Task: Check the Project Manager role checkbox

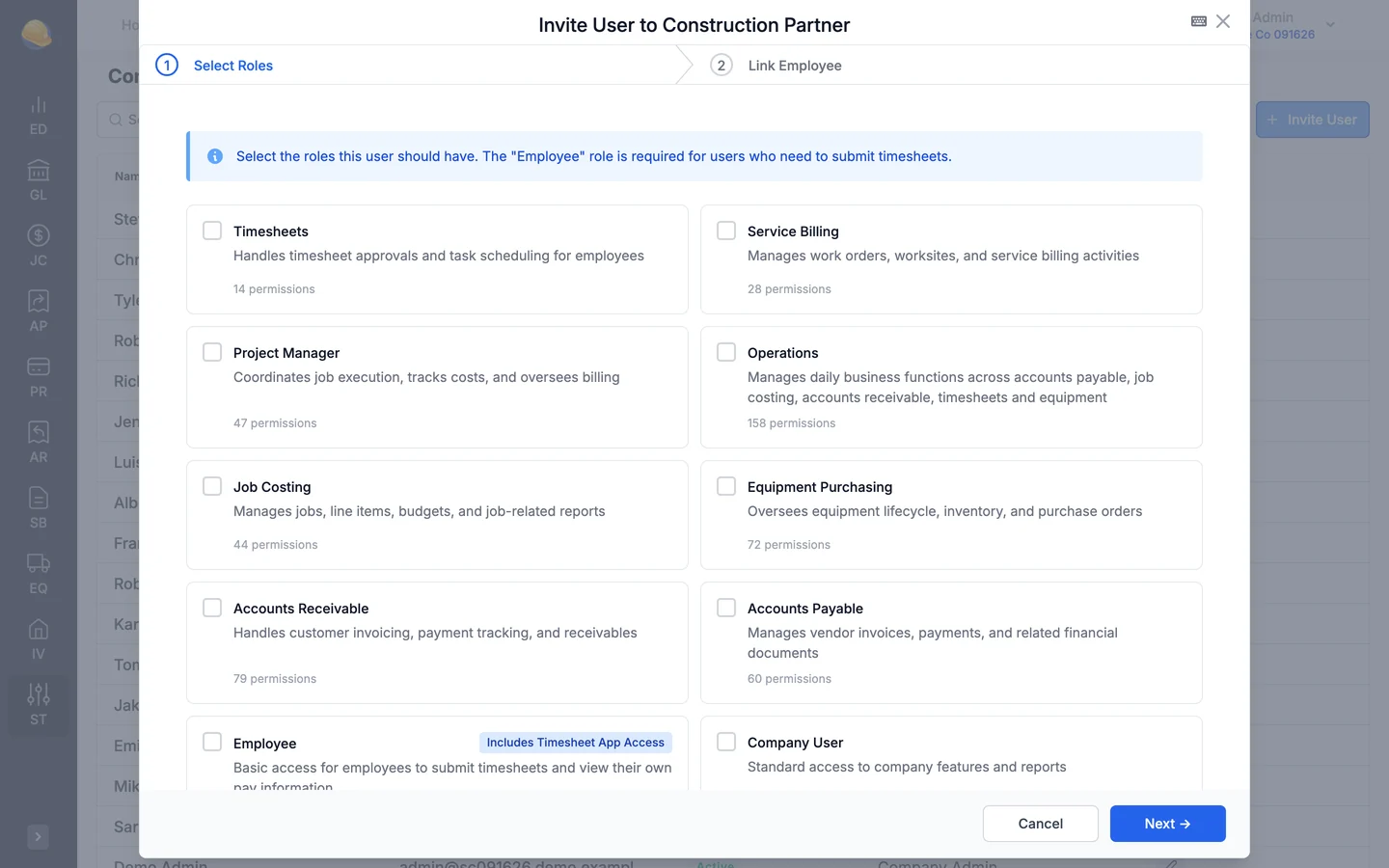Action: [x=212, y=352]
